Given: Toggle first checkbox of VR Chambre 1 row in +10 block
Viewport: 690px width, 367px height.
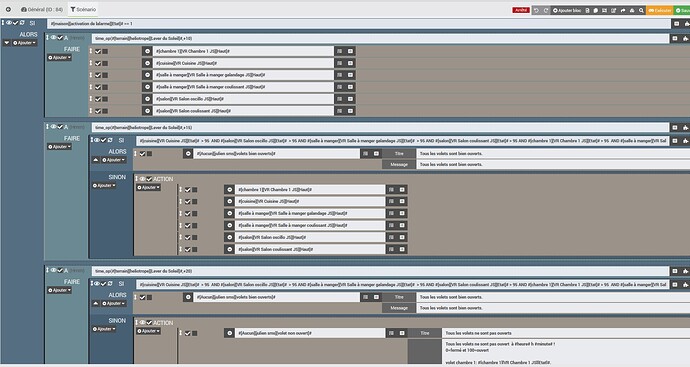Looking at the screenshot, I should tap(98, 51).
